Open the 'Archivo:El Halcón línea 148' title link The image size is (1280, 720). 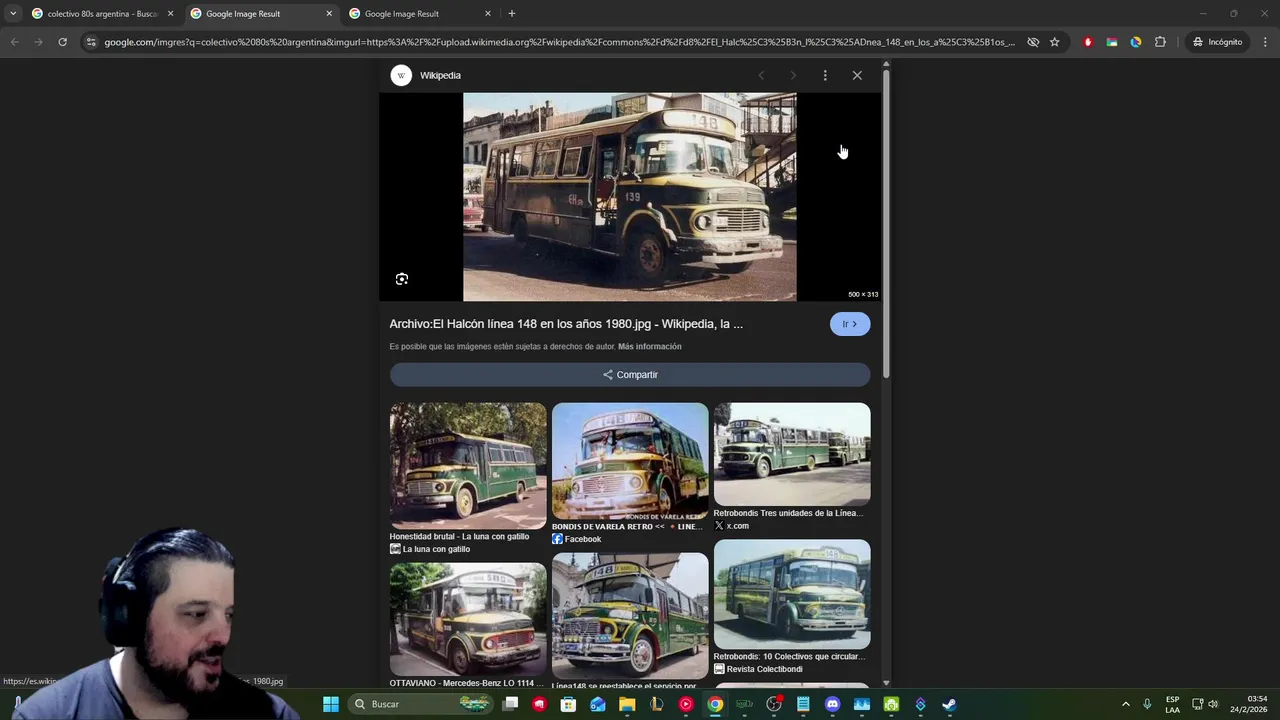click(x=566, y=324)
